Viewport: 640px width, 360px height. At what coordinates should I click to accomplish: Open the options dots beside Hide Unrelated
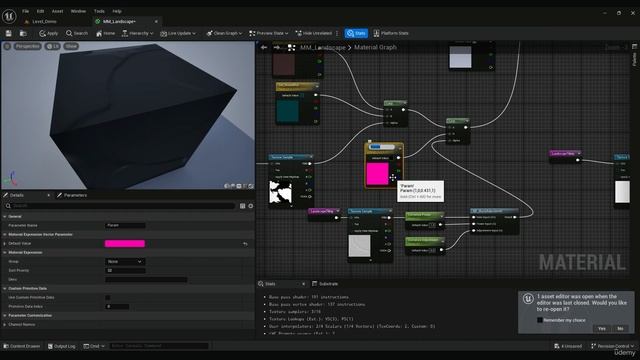(337, 33)
